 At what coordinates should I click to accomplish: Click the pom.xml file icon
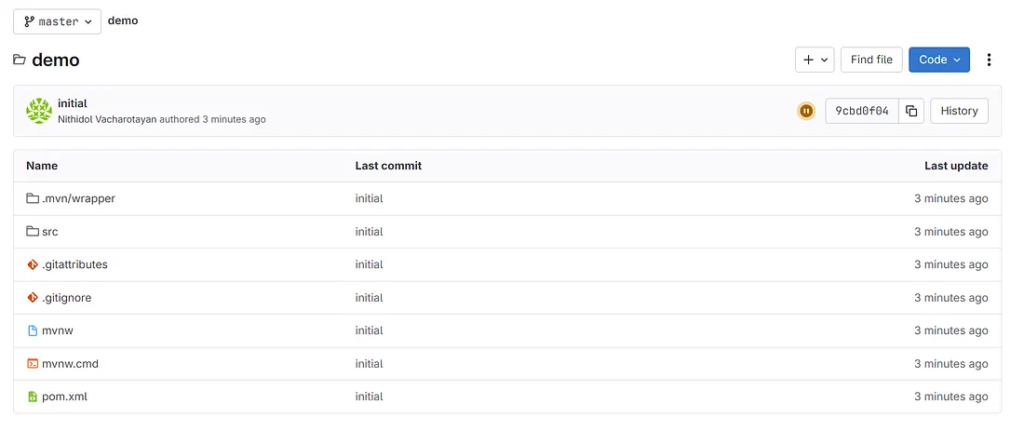coord(33,397)
